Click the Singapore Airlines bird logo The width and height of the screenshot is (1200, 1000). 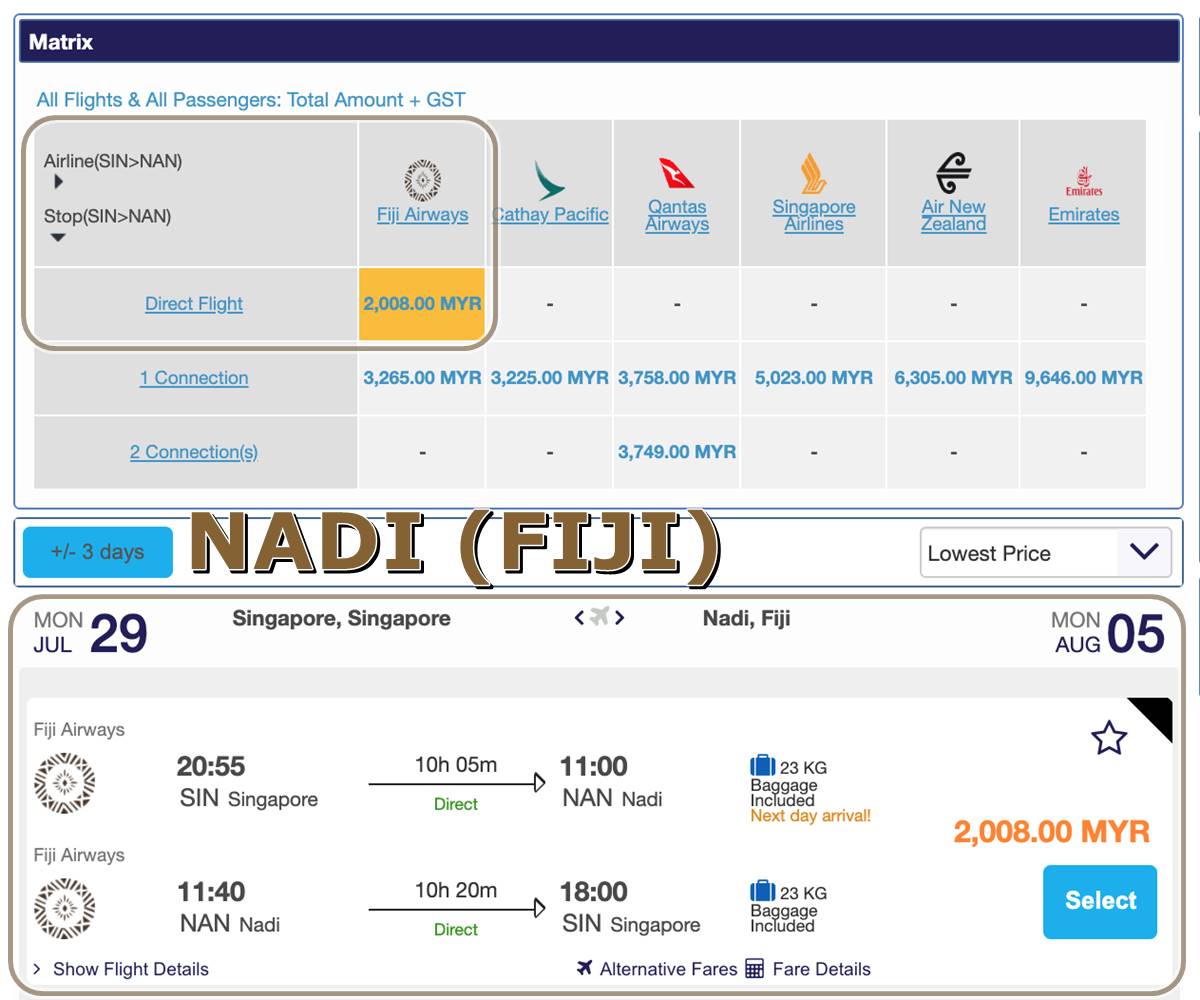tap(813, 174)
